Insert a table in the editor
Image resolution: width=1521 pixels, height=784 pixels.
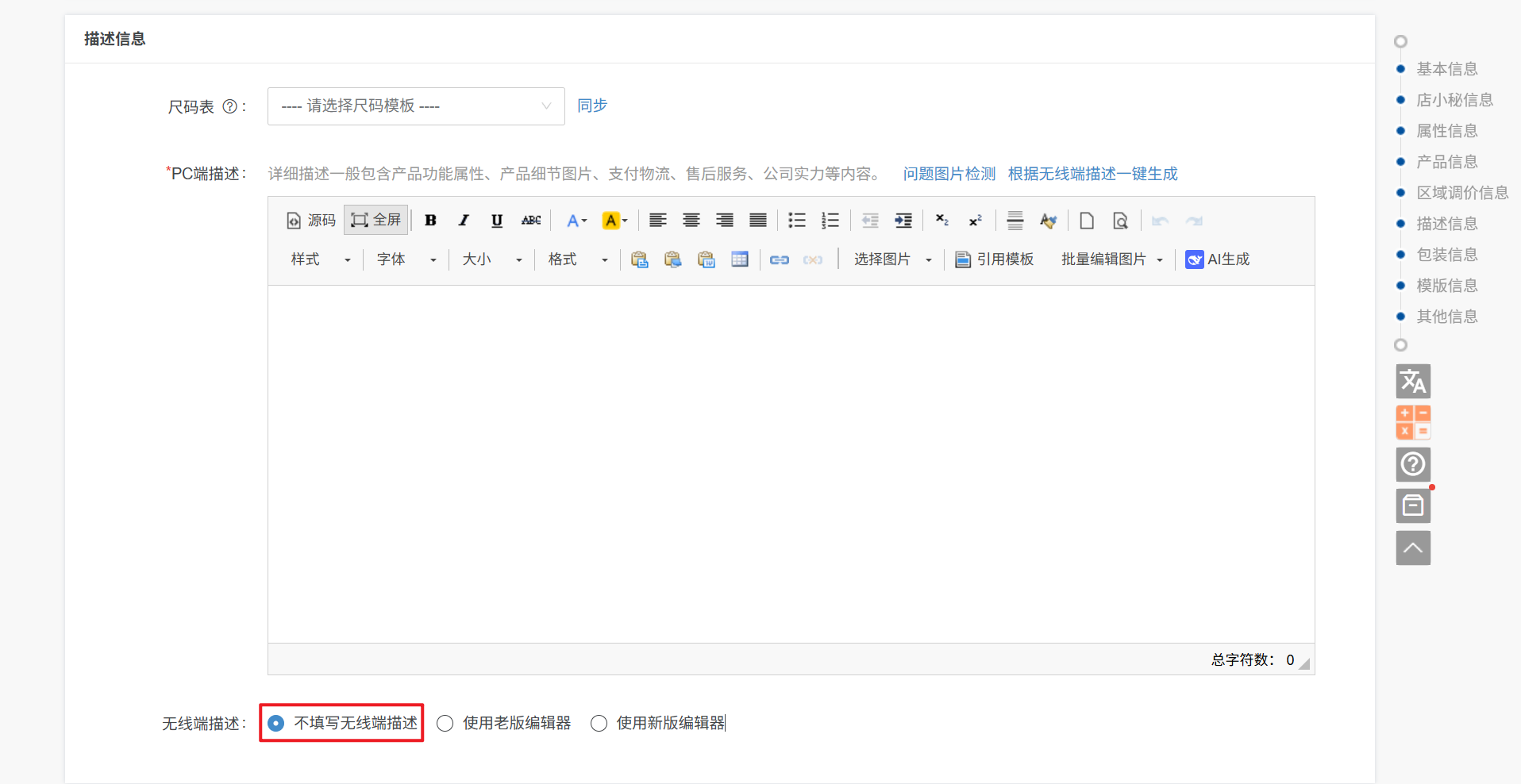(x=739, y=259)
